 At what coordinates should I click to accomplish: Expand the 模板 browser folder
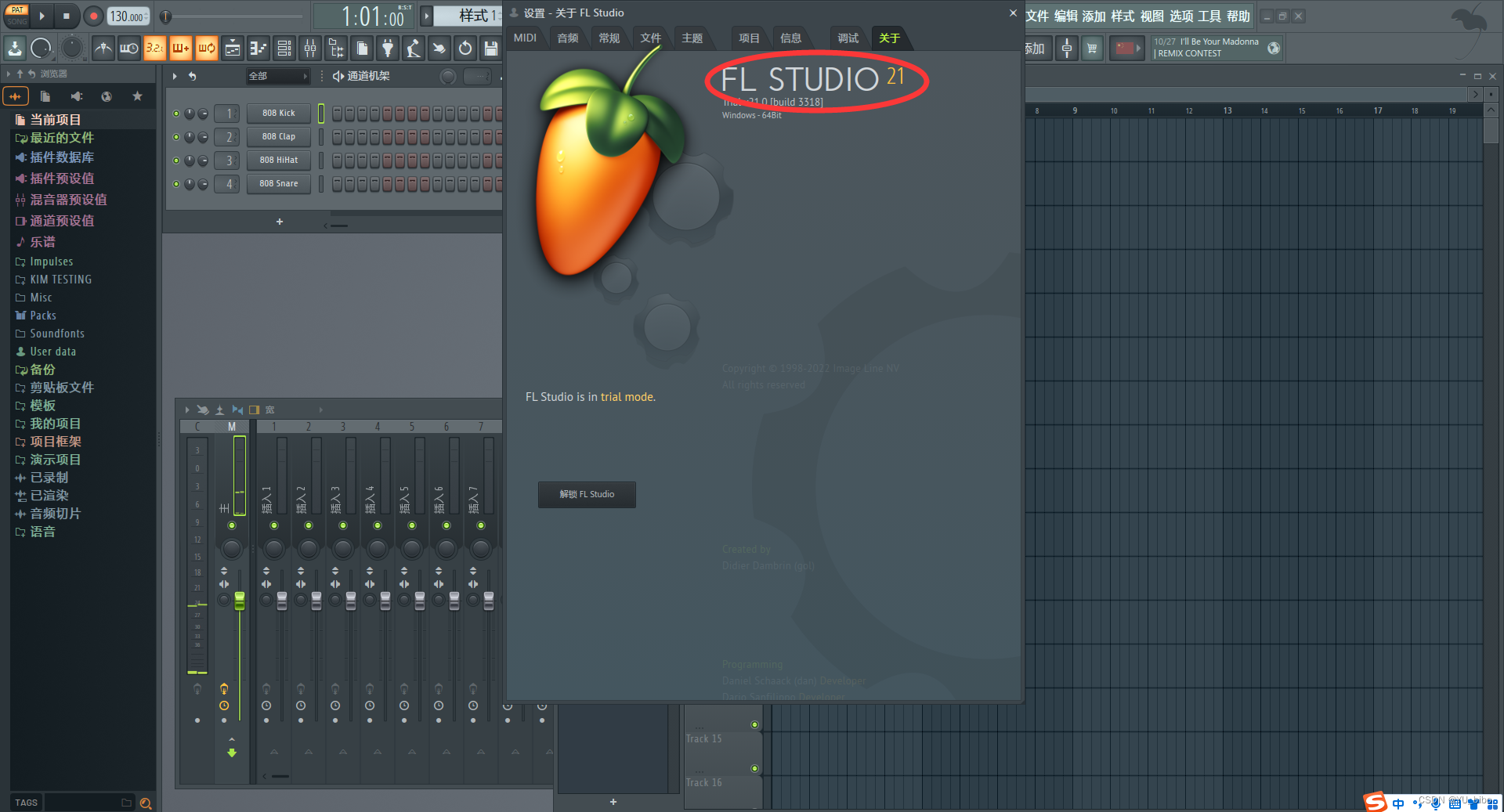[x=36, y=406]
